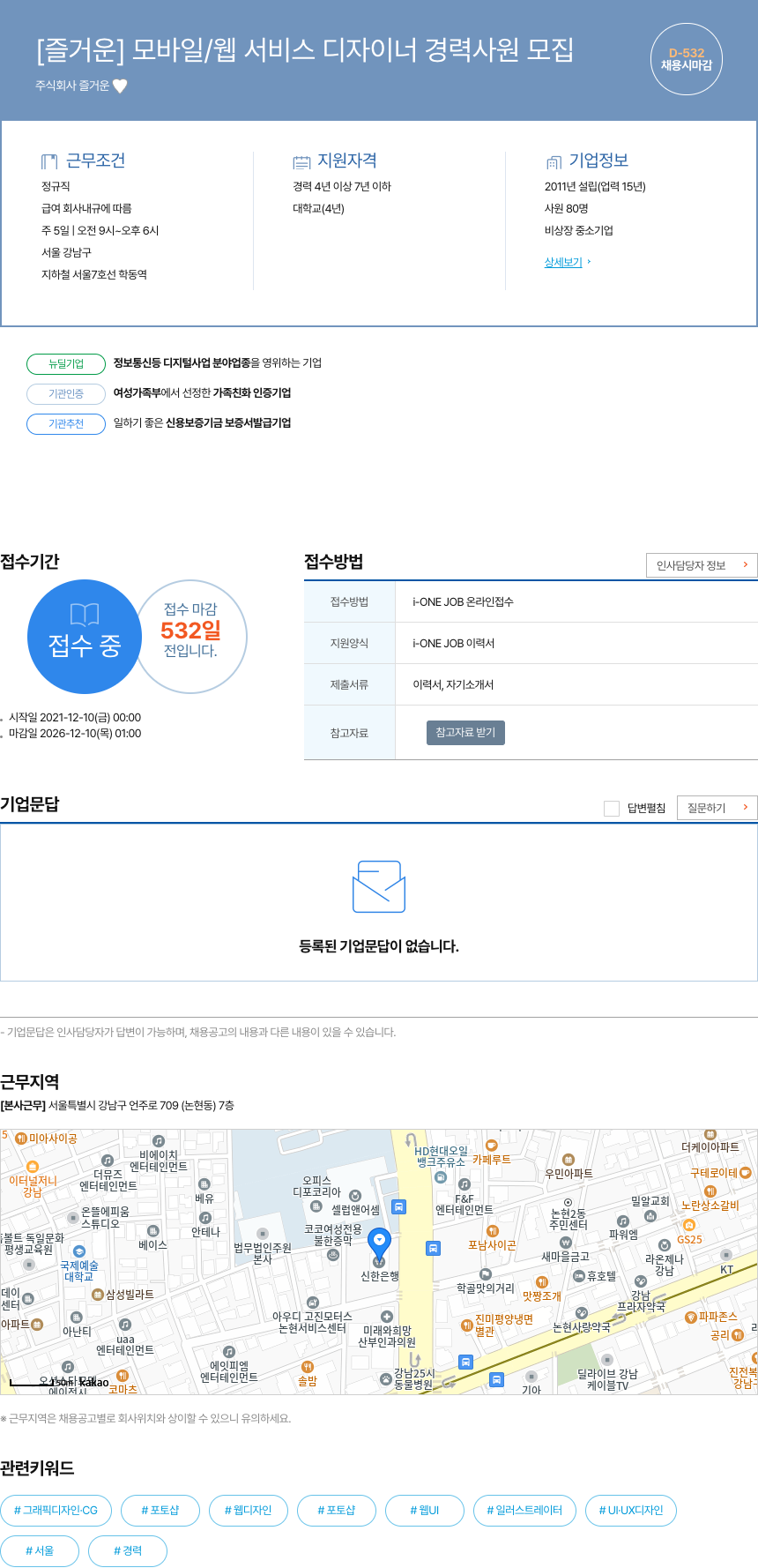Click the 주식회사 즐거운 company name
This screenshot has width=758, height=1568.
(x=72, y=86)
